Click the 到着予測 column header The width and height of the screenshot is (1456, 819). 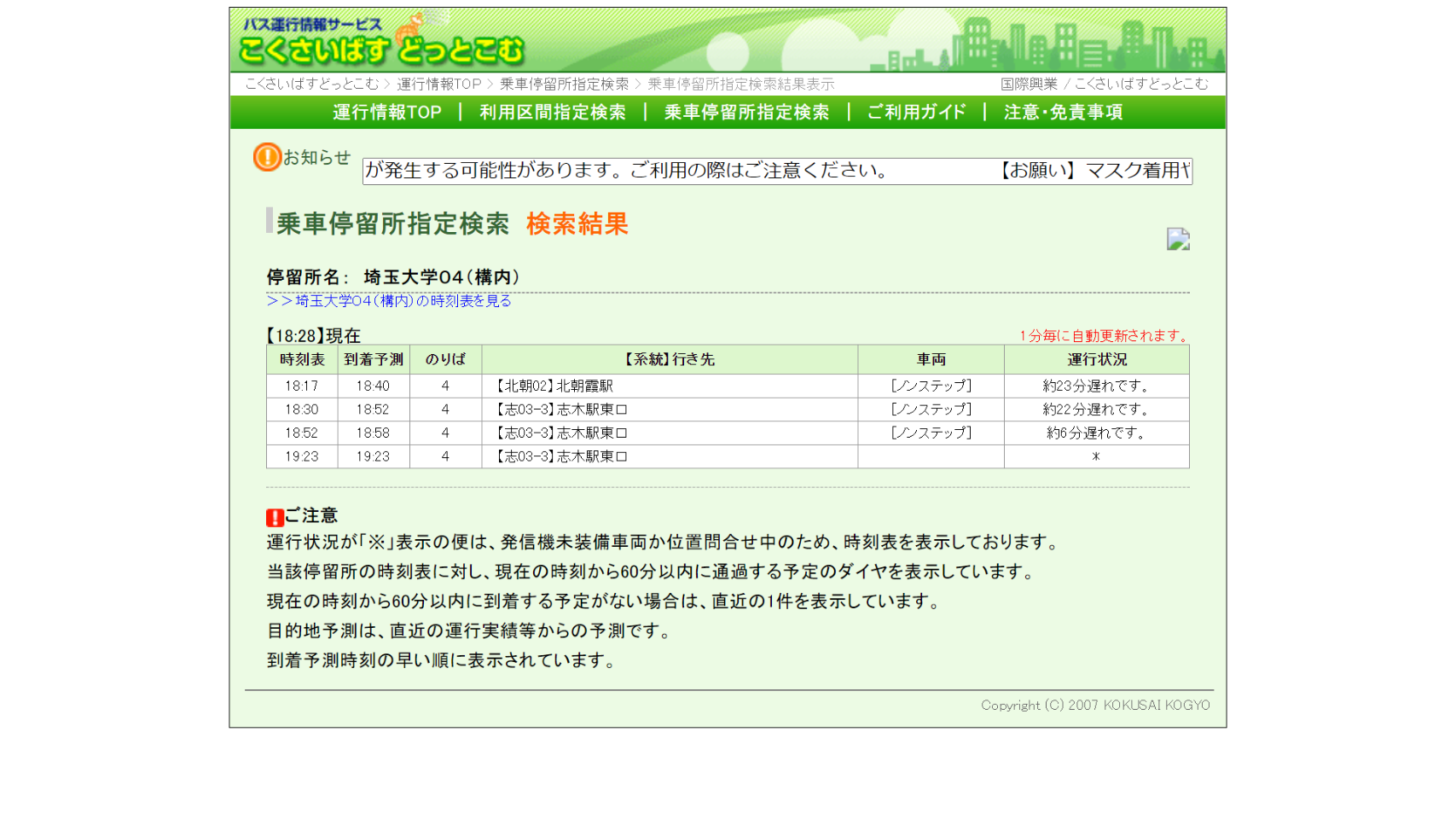click(x=374, y=360)
